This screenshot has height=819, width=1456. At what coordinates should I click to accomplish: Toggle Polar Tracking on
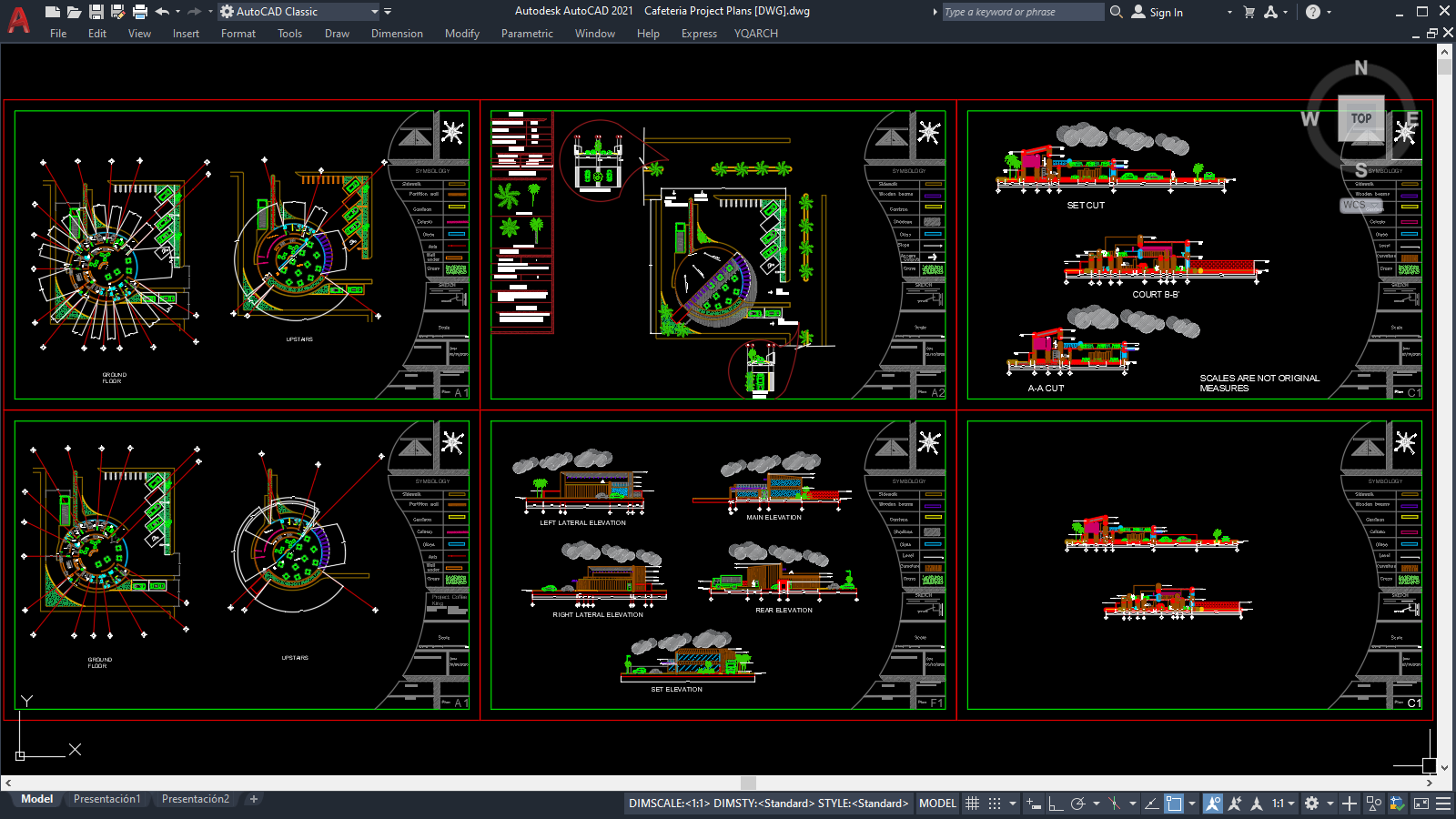coord(1079,804)
